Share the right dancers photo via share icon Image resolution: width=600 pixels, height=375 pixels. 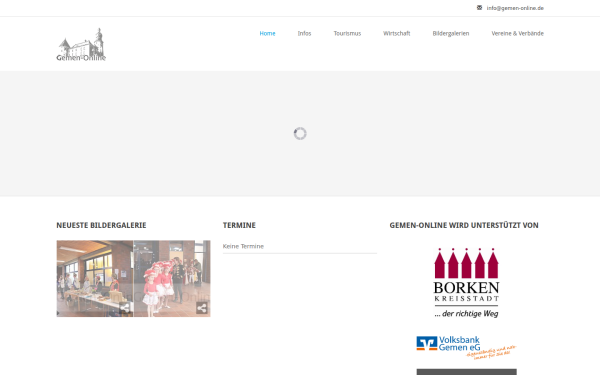[x=202, y=308]
